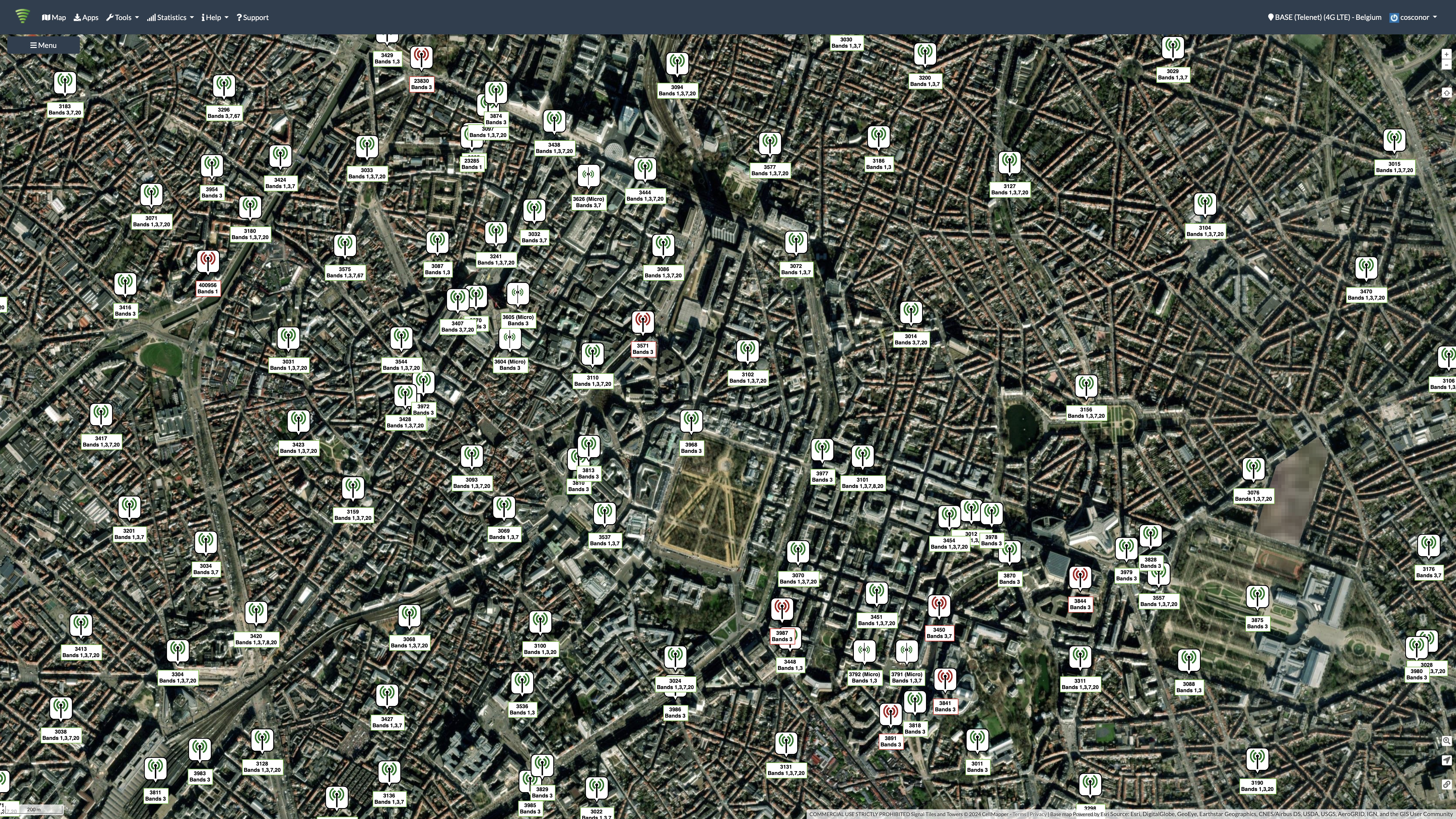Select tower 3183 marker icon
The image size is (1456, 819).
[x=65, y=84]
